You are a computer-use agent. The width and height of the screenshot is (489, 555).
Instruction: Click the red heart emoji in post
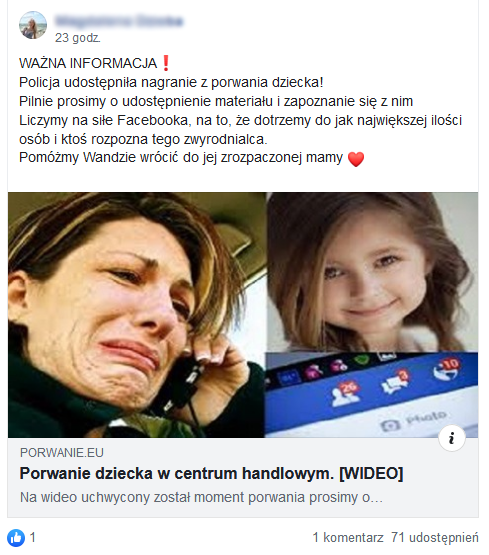point(356,159)
